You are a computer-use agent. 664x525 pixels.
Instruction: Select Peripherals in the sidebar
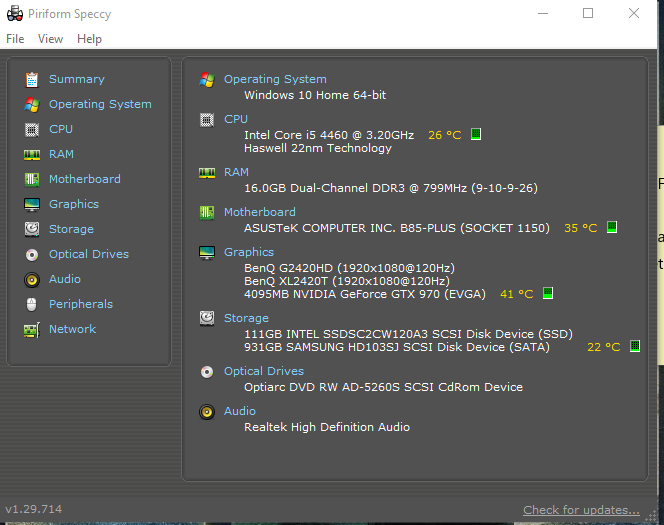click(81, 304)
